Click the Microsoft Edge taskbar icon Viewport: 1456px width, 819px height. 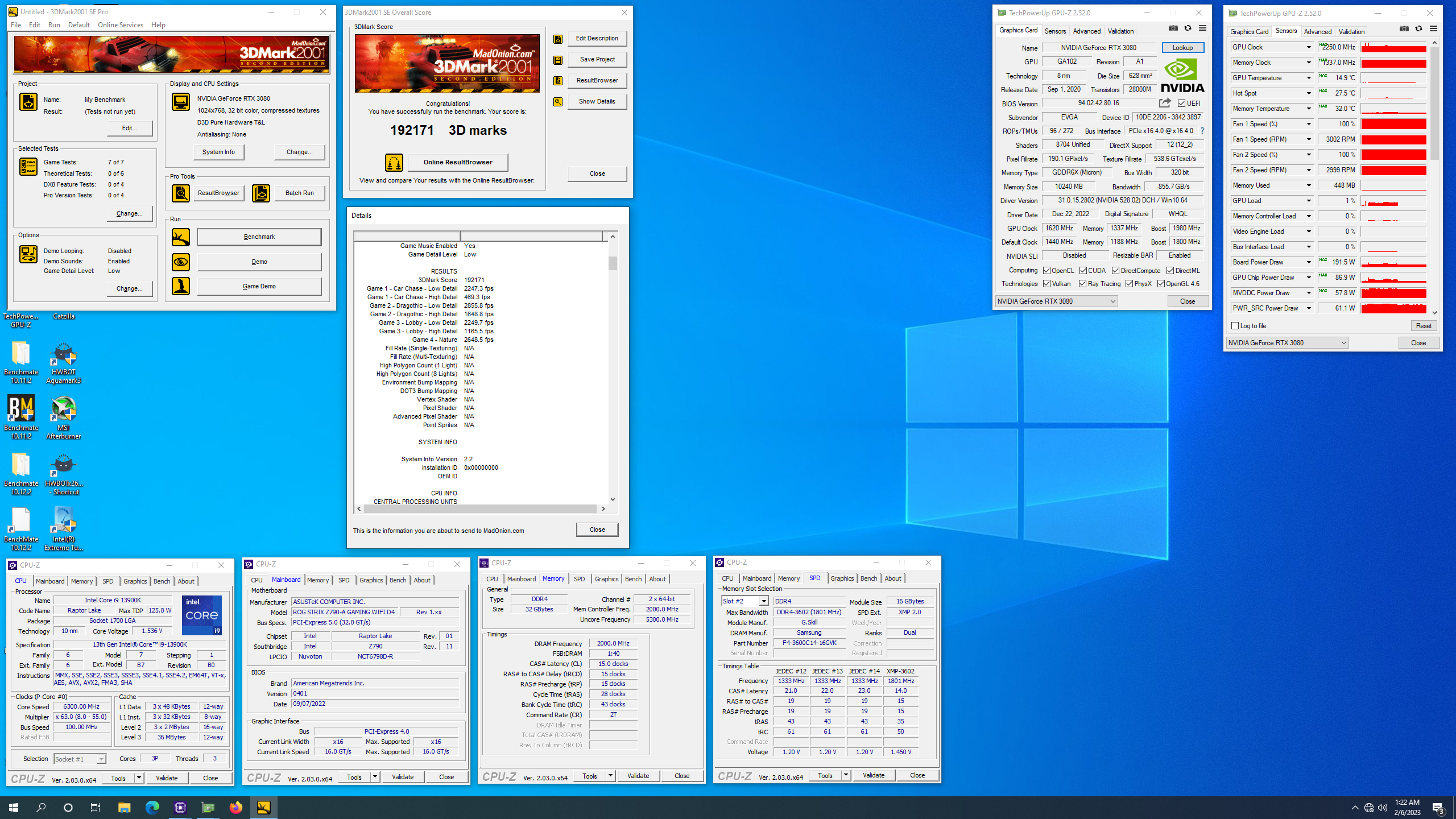[x=152, y=807]
